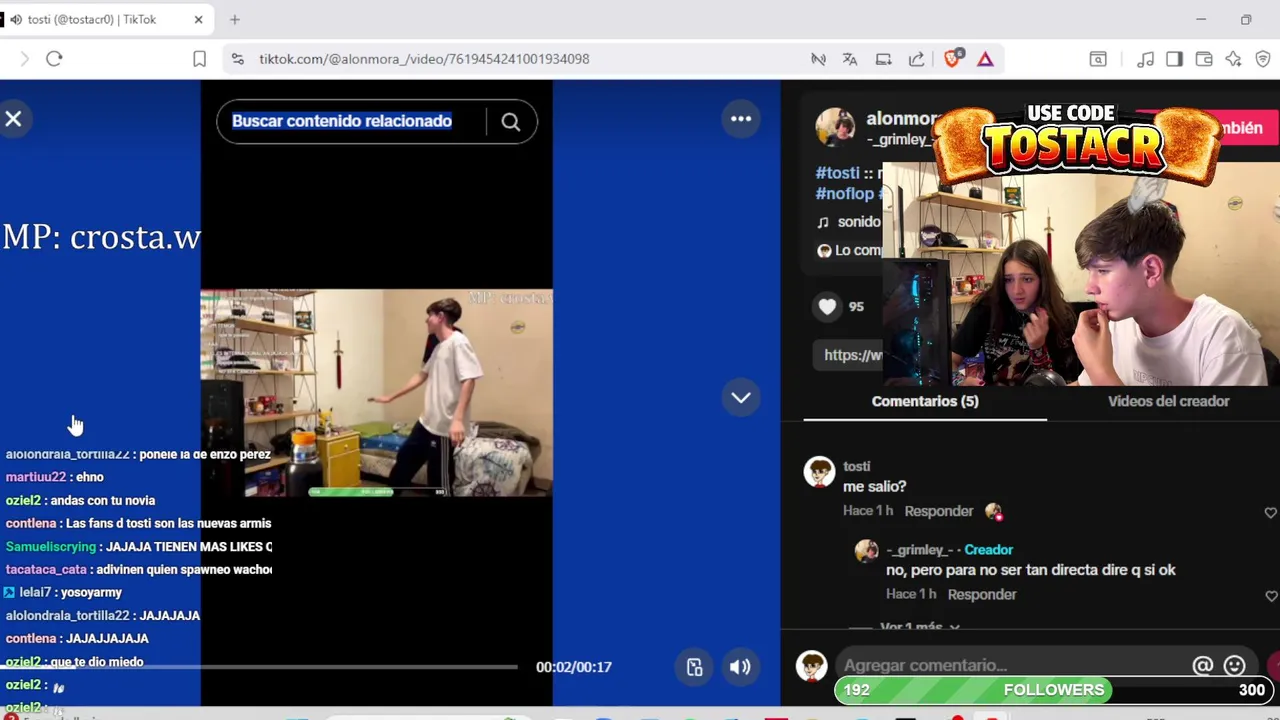Screen dimensions: 1280x720
Task: Click 'oziel2 : que te dio miedo' message
Action: click(75, 661)
